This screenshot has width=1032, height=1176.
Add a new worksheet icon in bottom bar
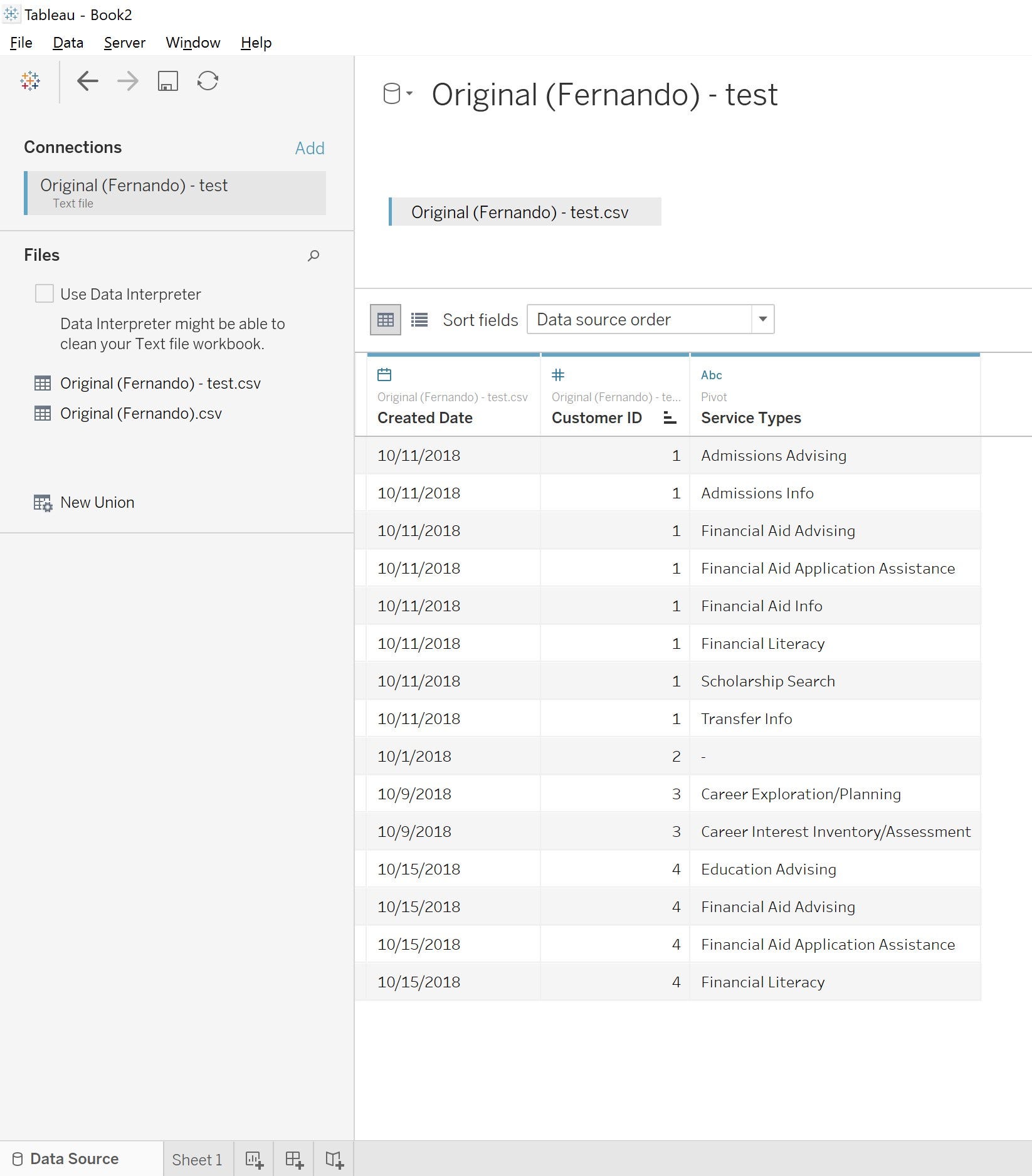coord(254,1159)
